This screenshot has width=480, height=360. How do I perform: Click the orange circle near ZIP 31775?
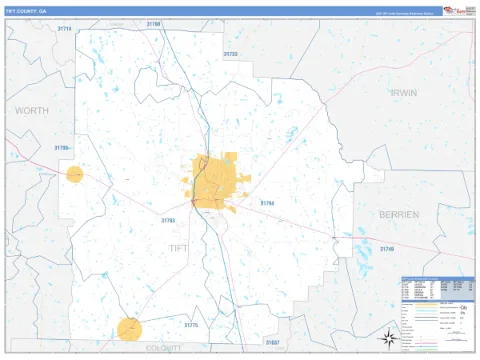pos(130,329)
